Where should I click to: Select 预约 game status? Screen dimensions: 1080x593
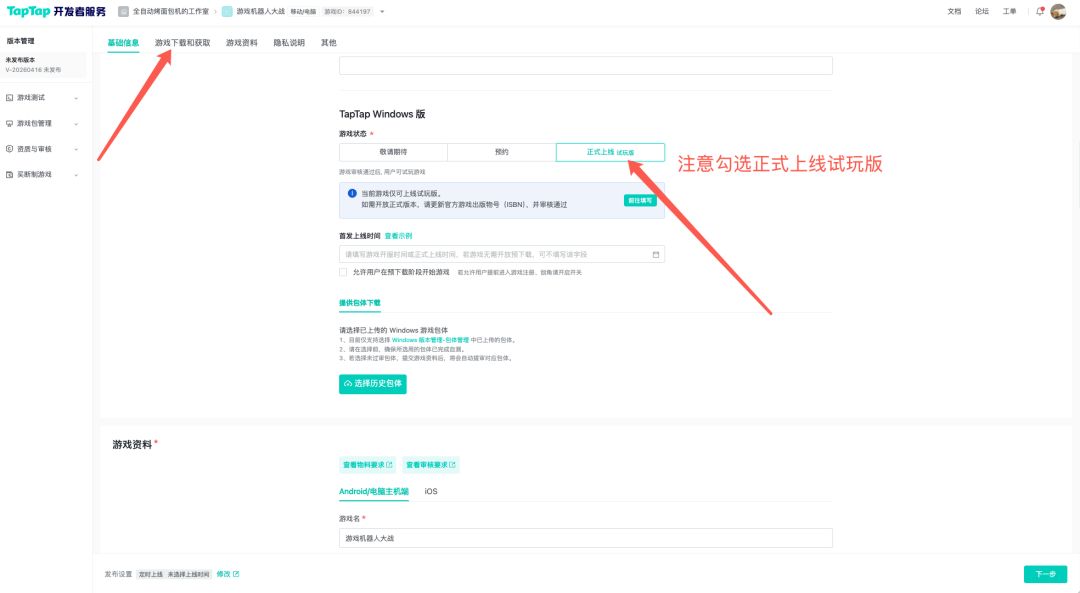(501, 152)
